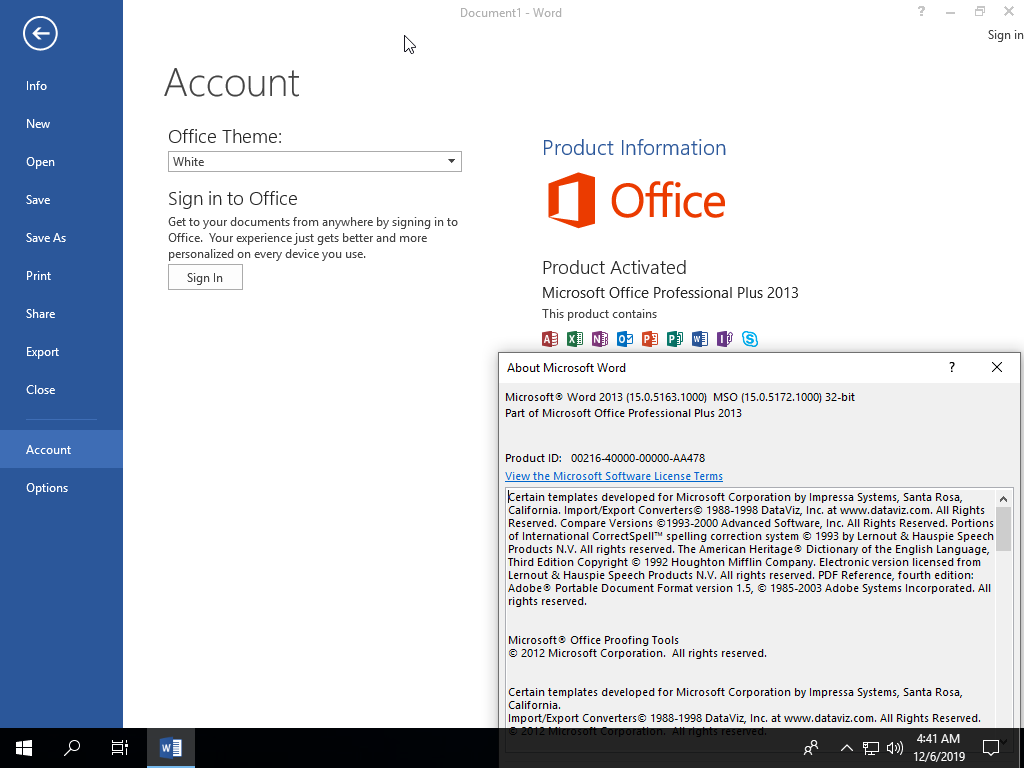Open People icon in system tray
The width and height of the screenshot is (1024, 768).
tap(811, 748)
